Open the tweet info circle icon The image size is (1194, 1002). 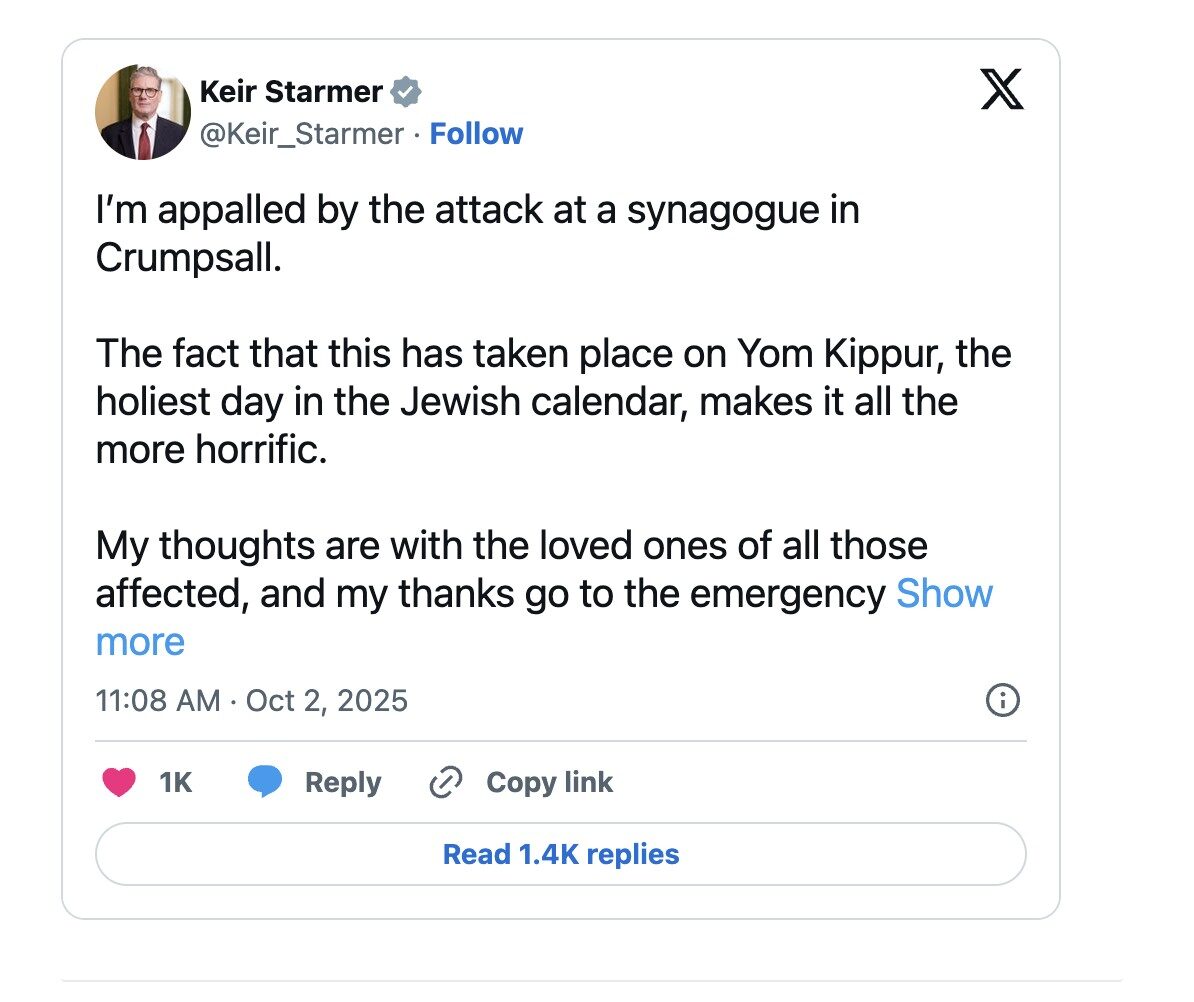click(x=1003, y=700)
